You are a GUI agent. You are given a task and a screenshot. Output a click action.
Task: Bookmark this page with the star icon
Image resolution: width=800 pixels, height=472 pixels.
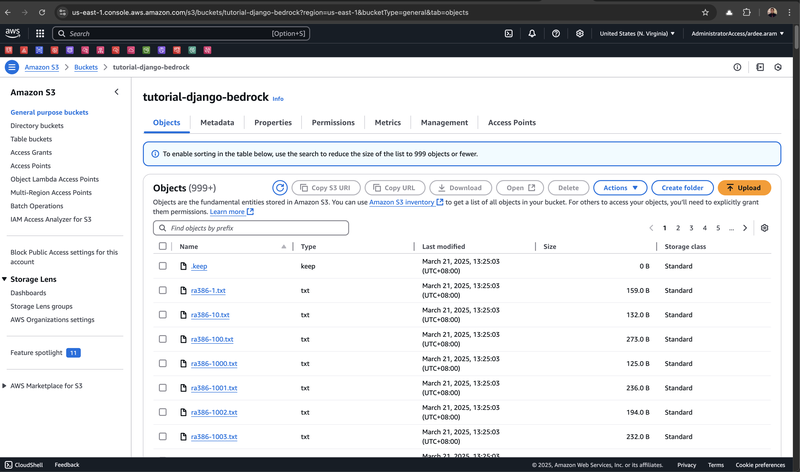pyautogui.click(x=705, y=12)
